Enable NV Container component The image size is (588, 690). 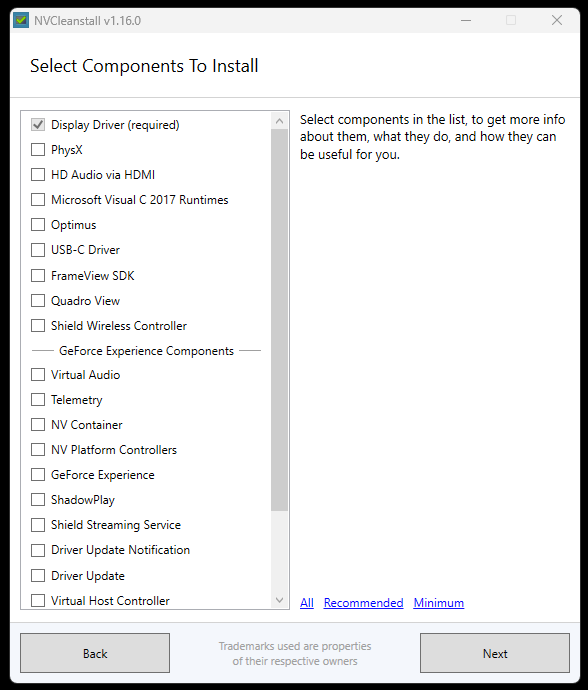tap(38, 425)
